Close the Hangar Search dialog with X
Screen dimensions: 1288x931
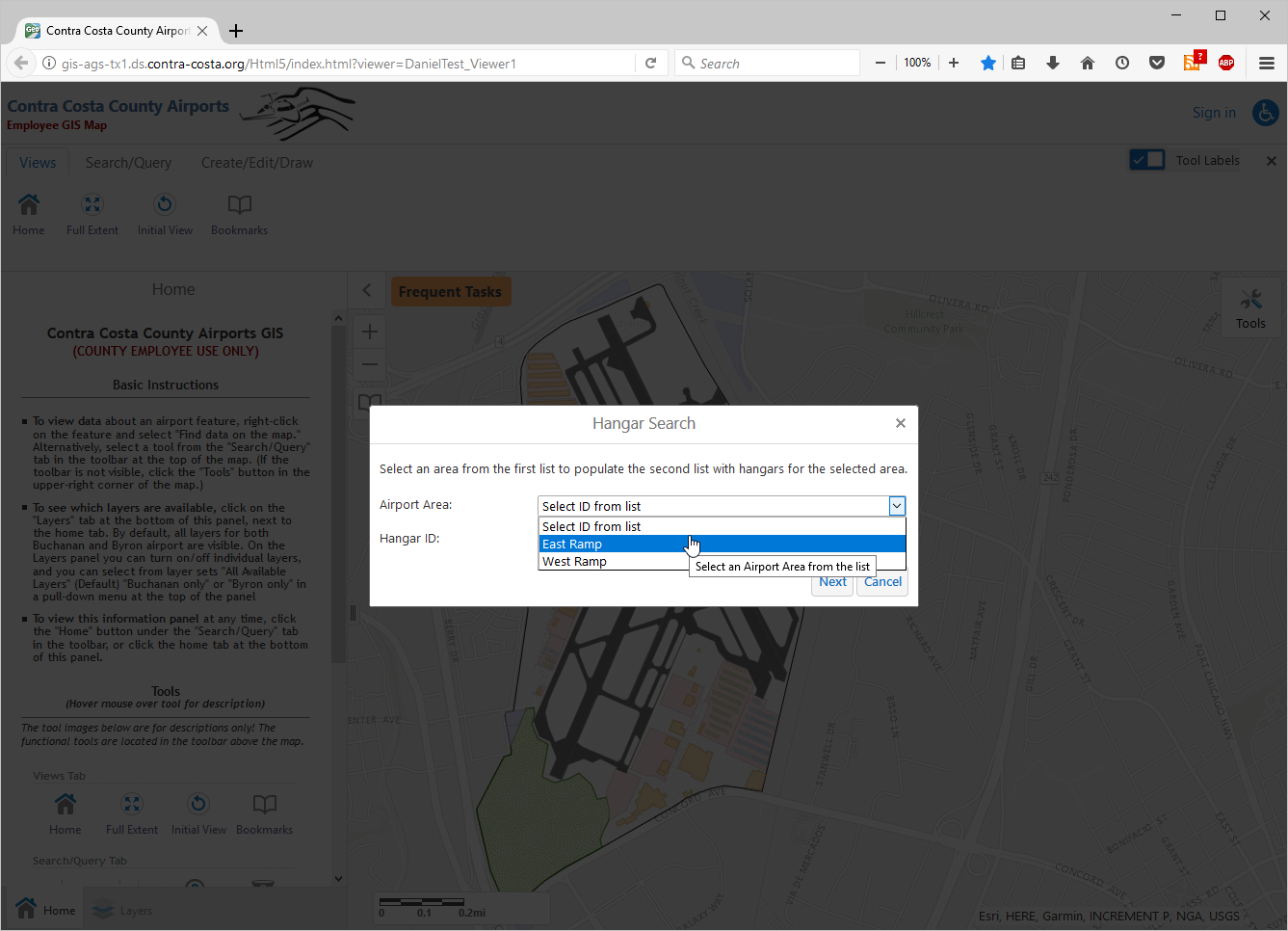(x=900, y=423)
